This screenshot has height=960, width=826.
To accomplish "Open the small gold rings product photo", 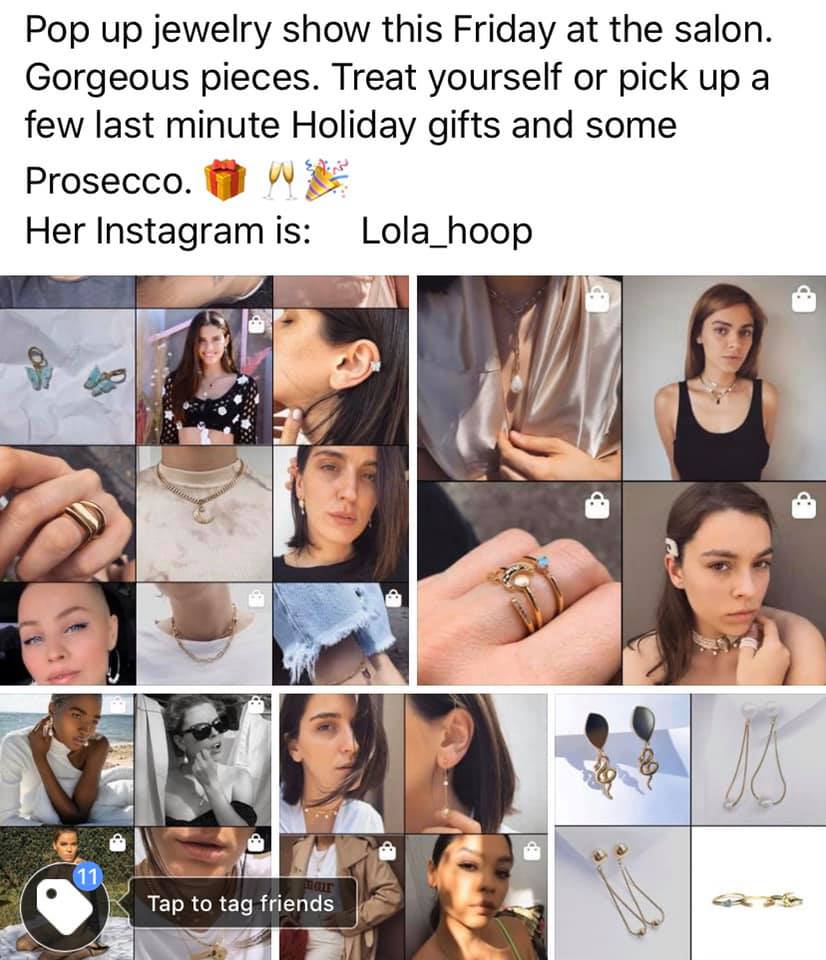I will 759,893.
